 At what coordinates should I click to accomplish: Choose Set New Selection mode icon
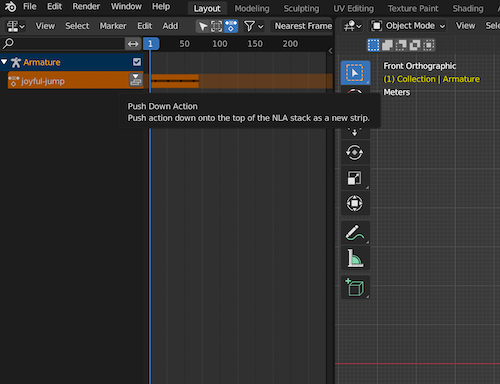click(373, 45)
